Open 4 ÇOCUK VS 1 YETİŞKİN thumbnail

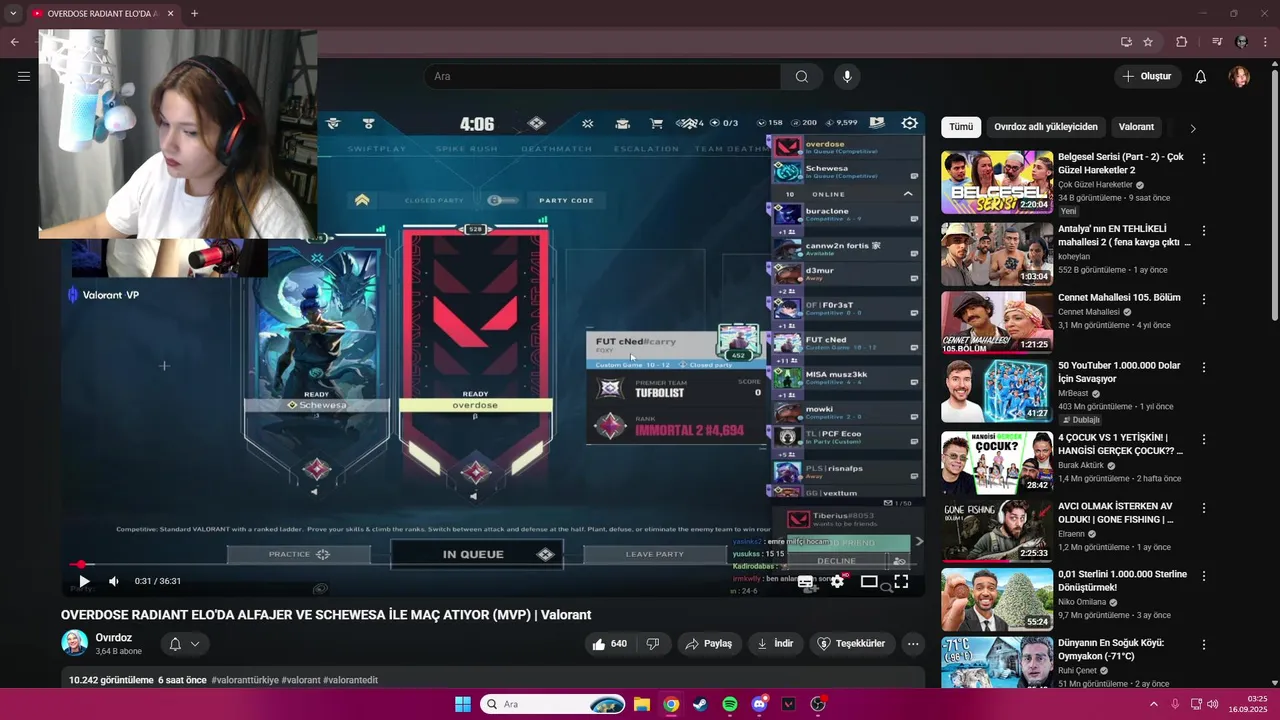(997, 462)
